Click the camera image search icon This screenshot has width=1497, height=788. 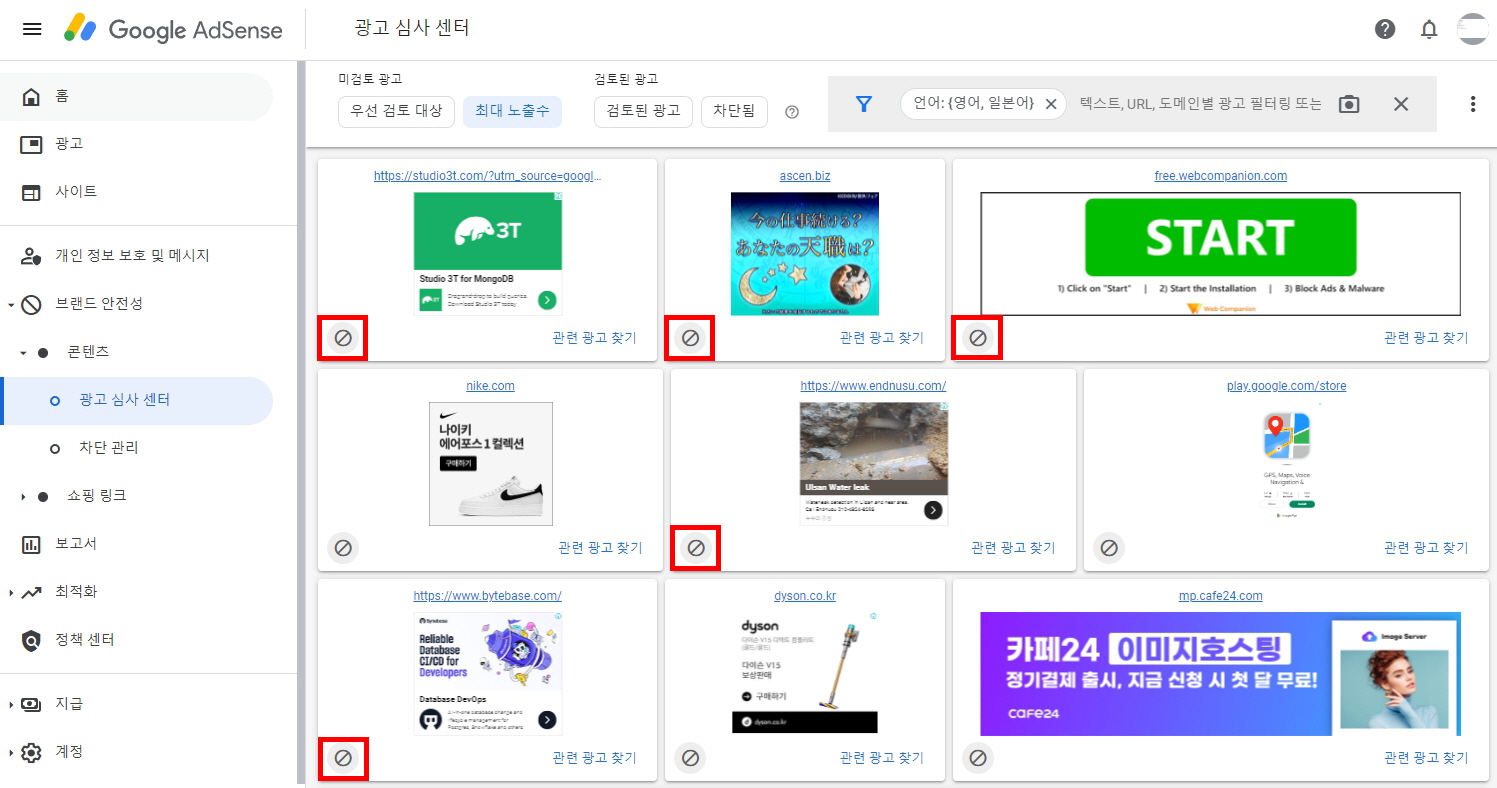(1349, 104)
